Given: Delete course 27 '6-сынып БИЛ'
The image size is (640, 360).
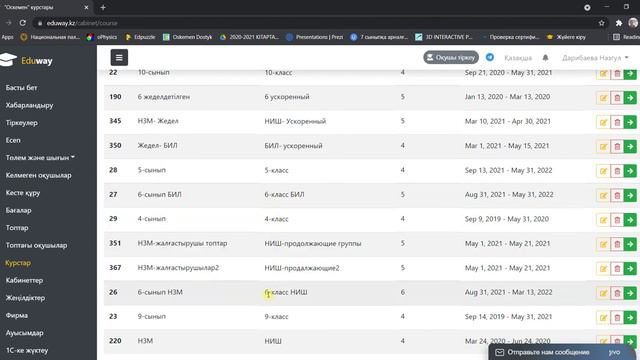Looking at the screenshot, I should 617,196.
